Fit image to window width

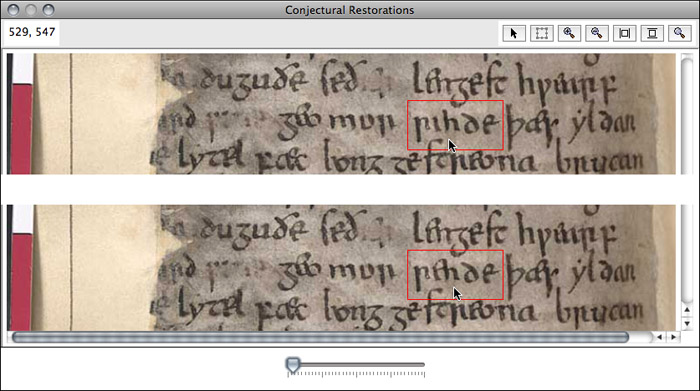coord(625,33)
